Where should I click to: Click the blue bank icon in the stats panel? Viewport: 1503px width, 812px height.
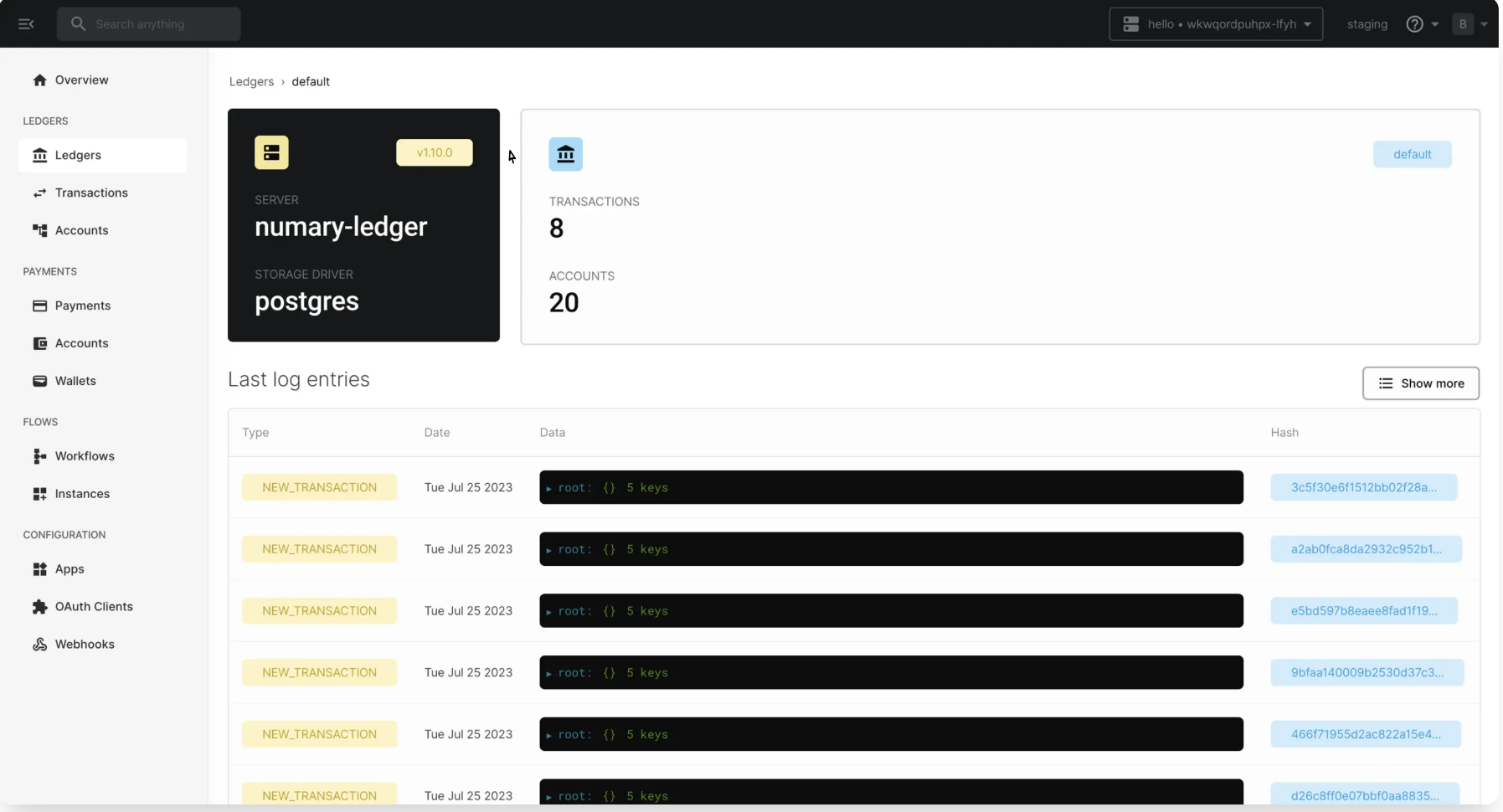click(x=565, y=154)
